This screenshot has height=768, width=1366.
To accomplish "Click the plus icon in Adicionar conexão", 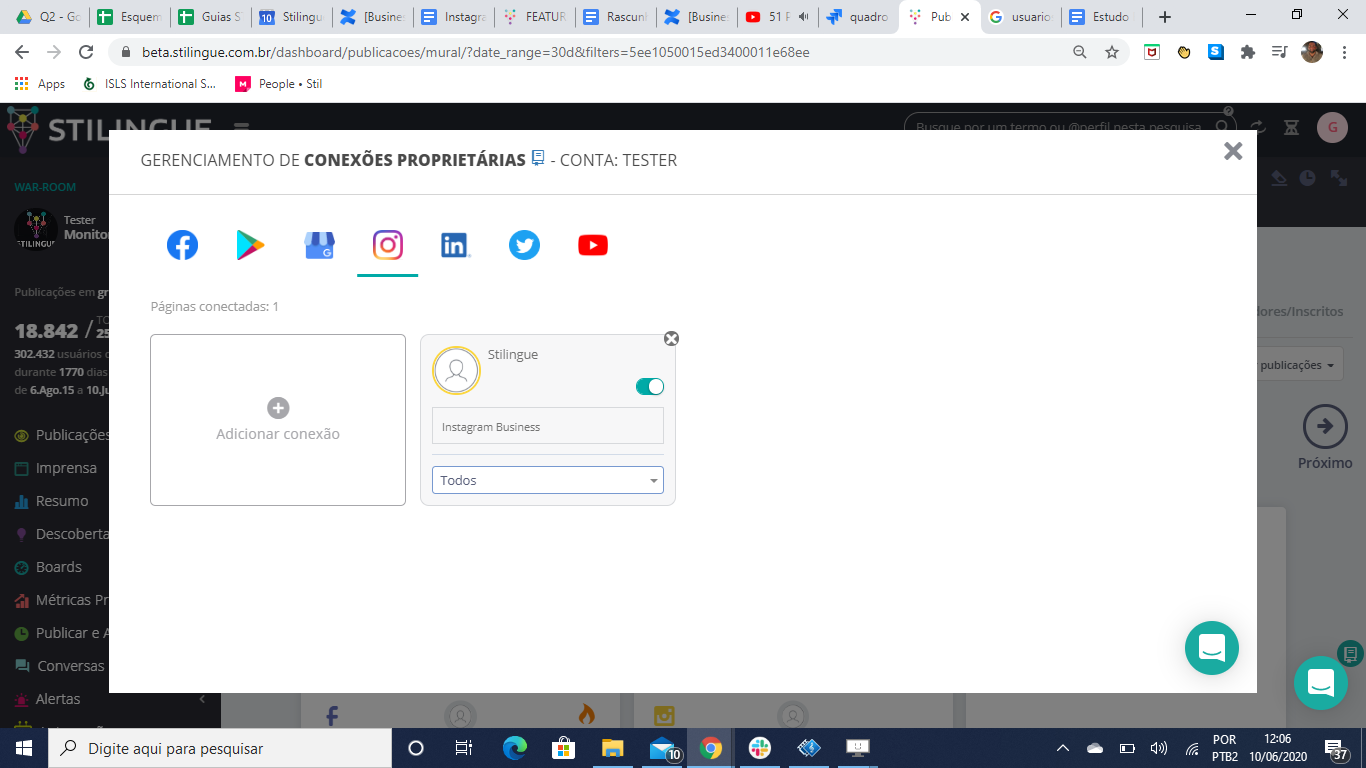I will click(278, 408).
